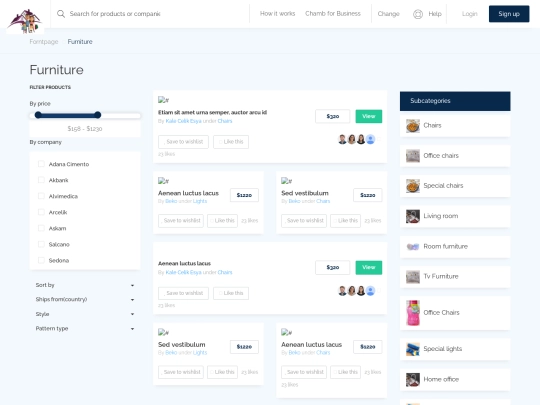This screenshot has height=405, width=540.
Task: Click $320 price button on Etiam product
Action: (x=333, y=116)
